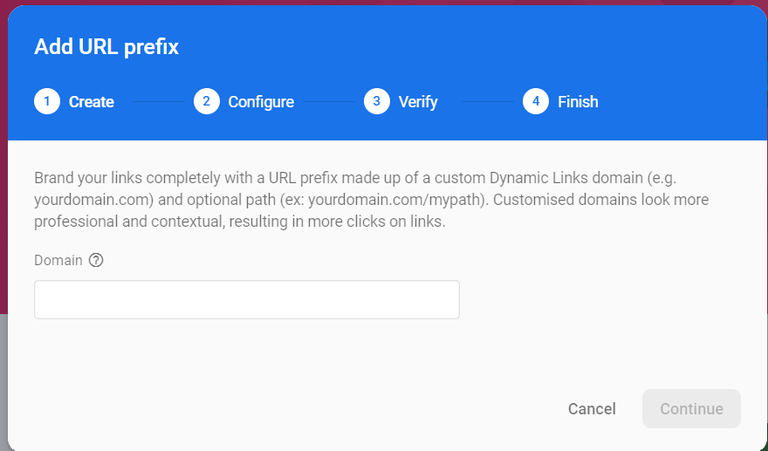768x451 pixels.
Task: Click the step 3 number circle
Action: [377, 102]
